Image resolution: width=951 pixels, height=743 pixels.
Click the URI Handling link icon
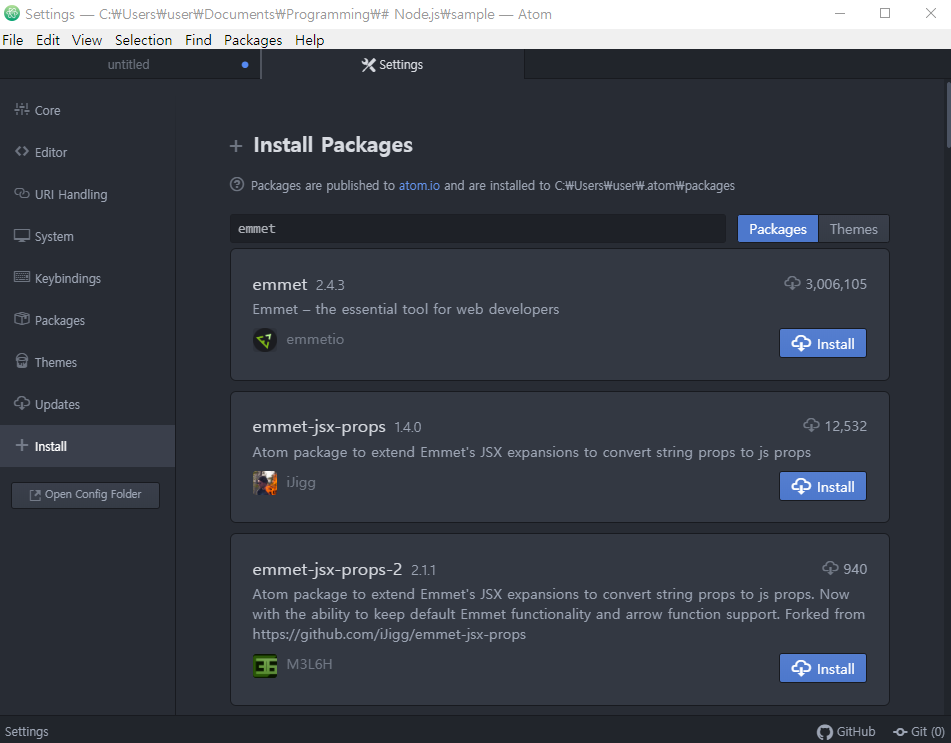point(22,193)
